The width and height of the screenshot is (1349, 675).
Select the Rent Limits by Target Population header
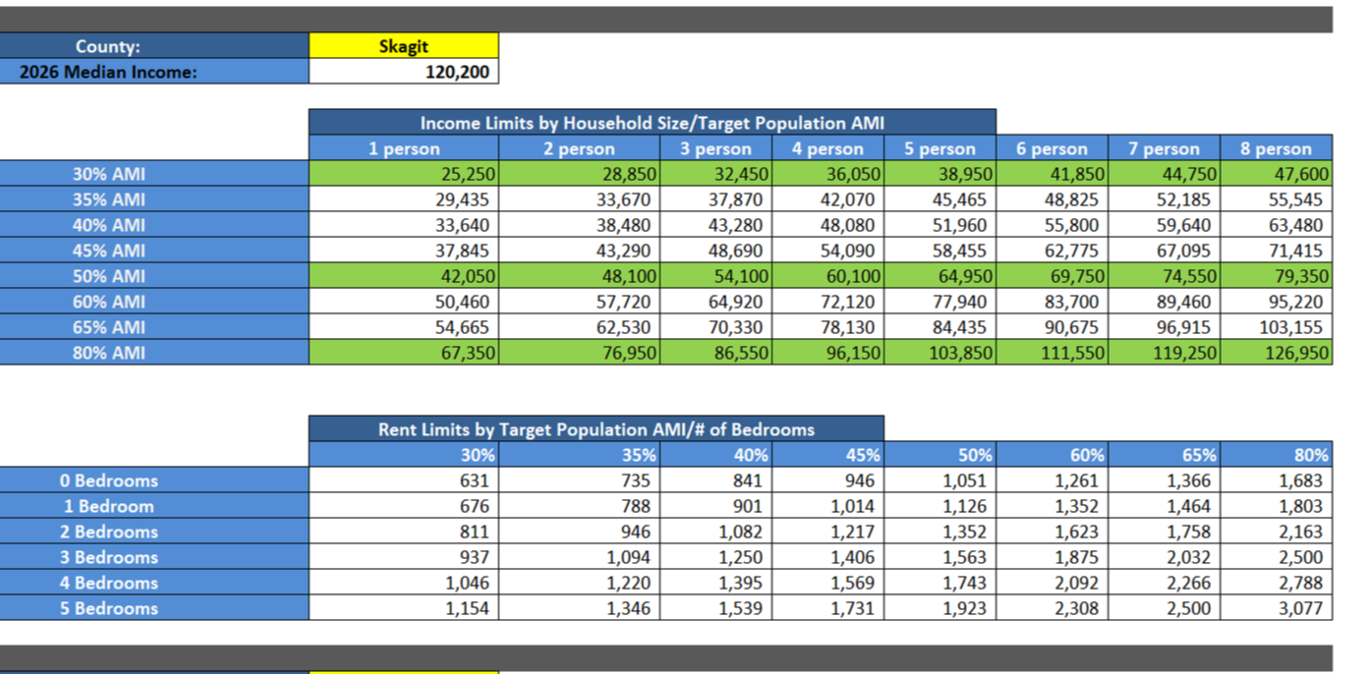click(596, 429)
